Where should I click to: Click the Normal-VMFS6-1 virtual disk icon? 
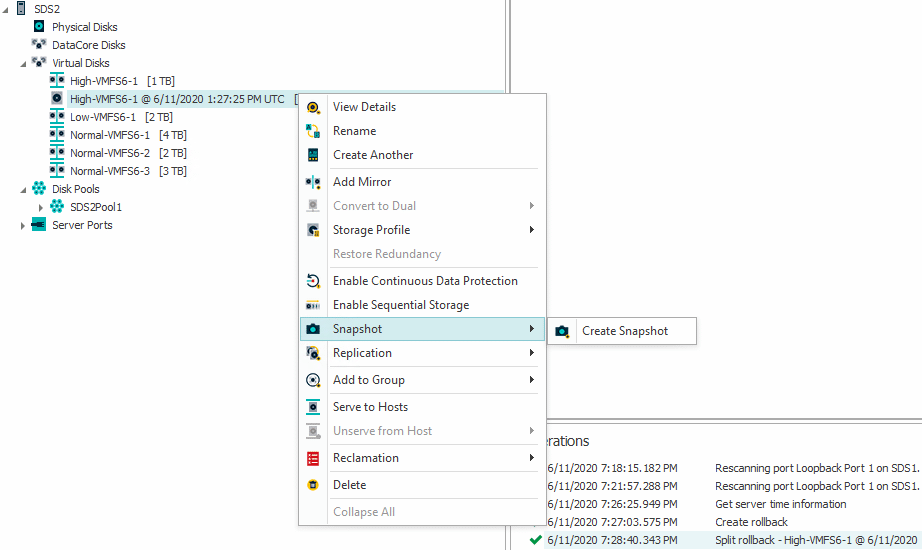click(x=57, y=135)
